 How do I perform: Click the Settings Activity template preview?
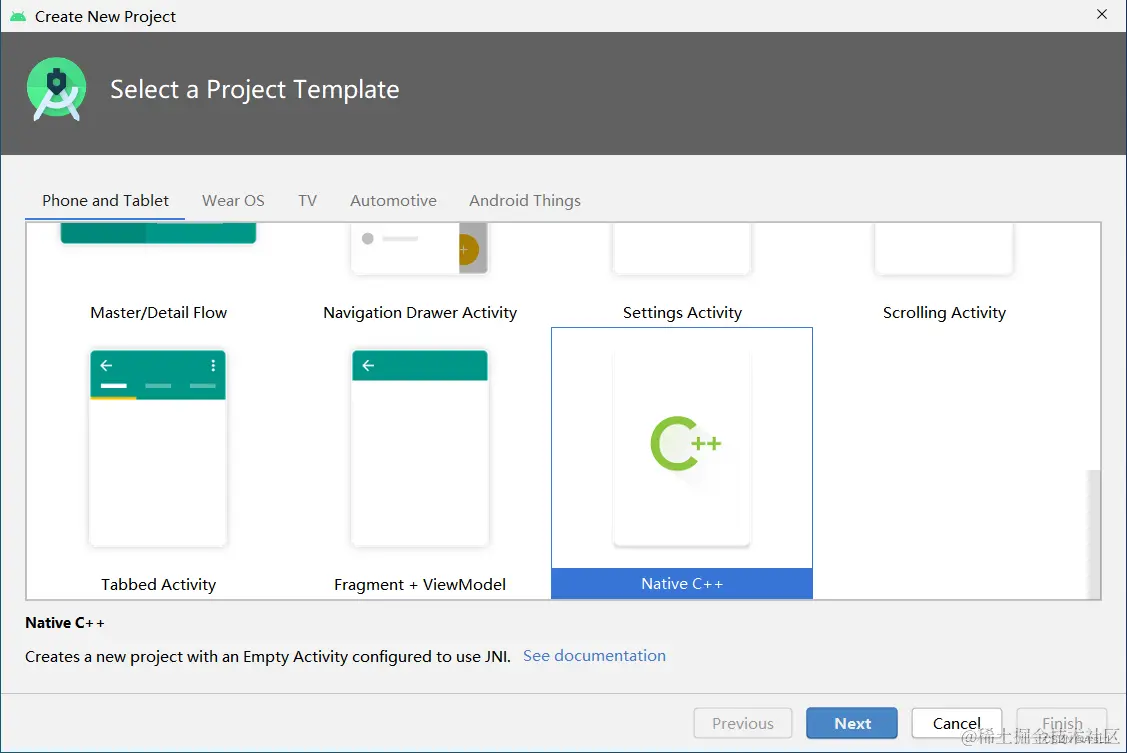681,248
